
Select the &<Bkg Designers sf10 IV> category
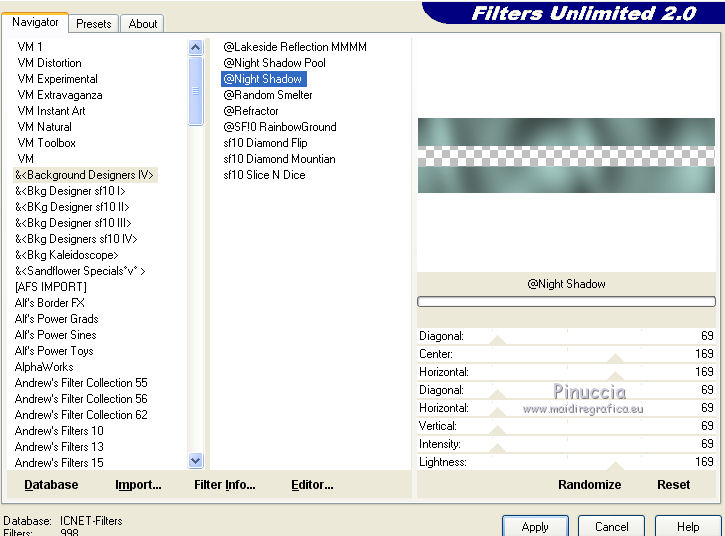click(76, 239)
